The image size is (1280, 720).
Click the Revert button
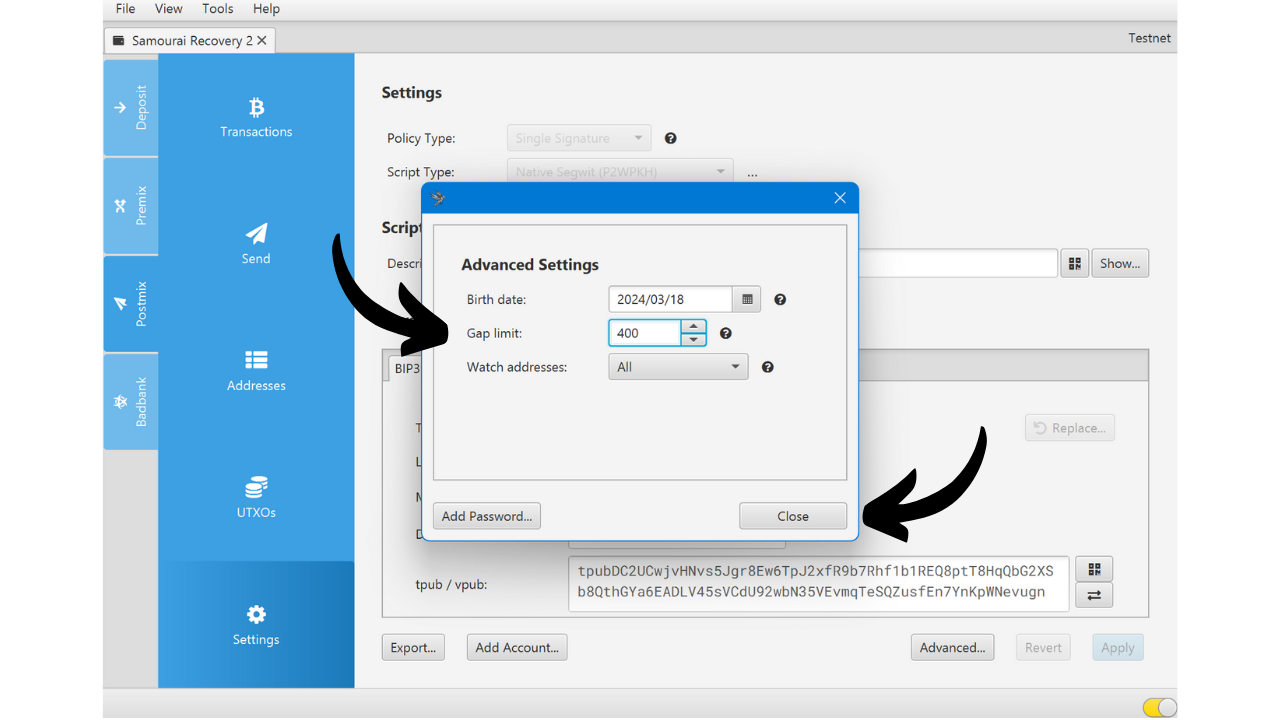[1043, 647]
